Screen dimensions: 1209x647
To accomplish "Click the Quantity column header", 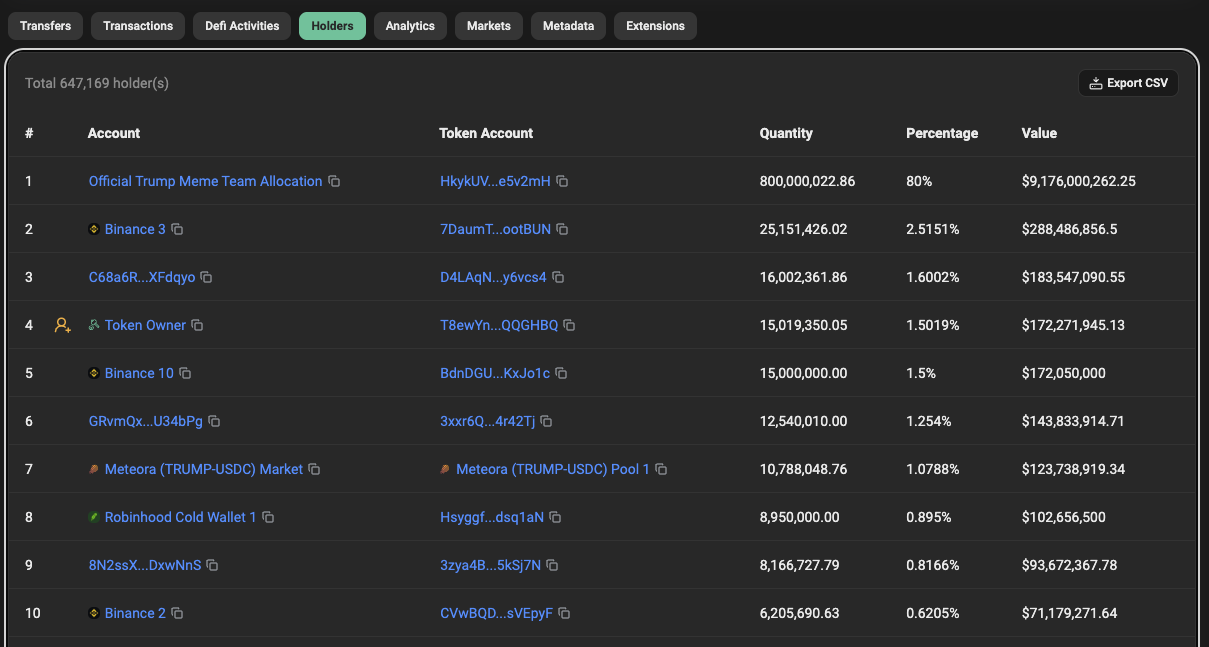I will [x=786, y=133].
